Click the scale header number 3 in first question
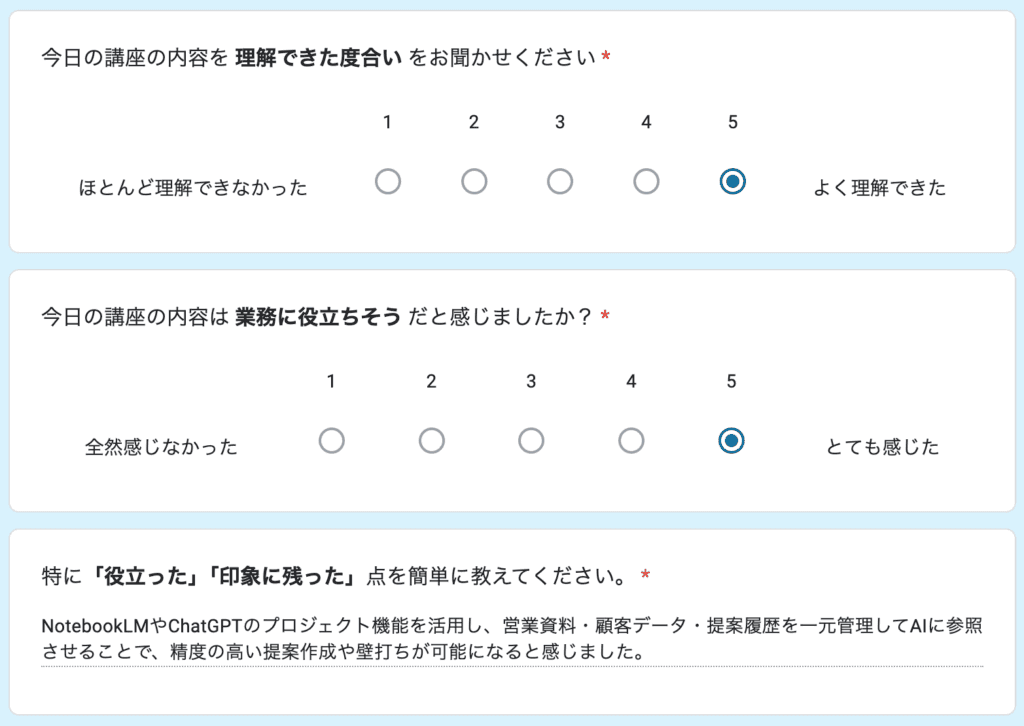 coord(559,121)
